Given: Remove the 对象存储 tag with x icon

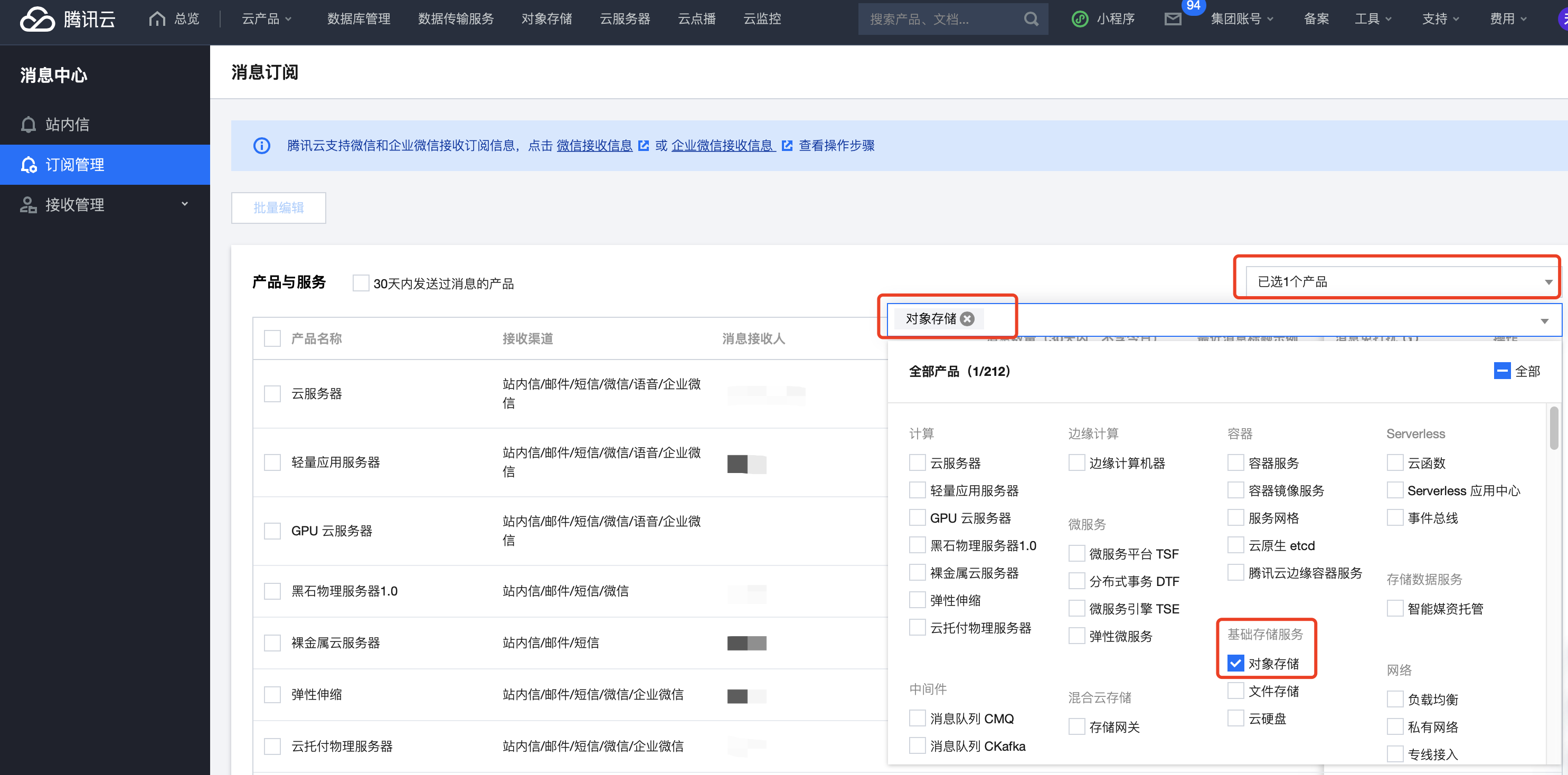Looking at the screenshot, I should pyautogui.click(x=967, y=318).
